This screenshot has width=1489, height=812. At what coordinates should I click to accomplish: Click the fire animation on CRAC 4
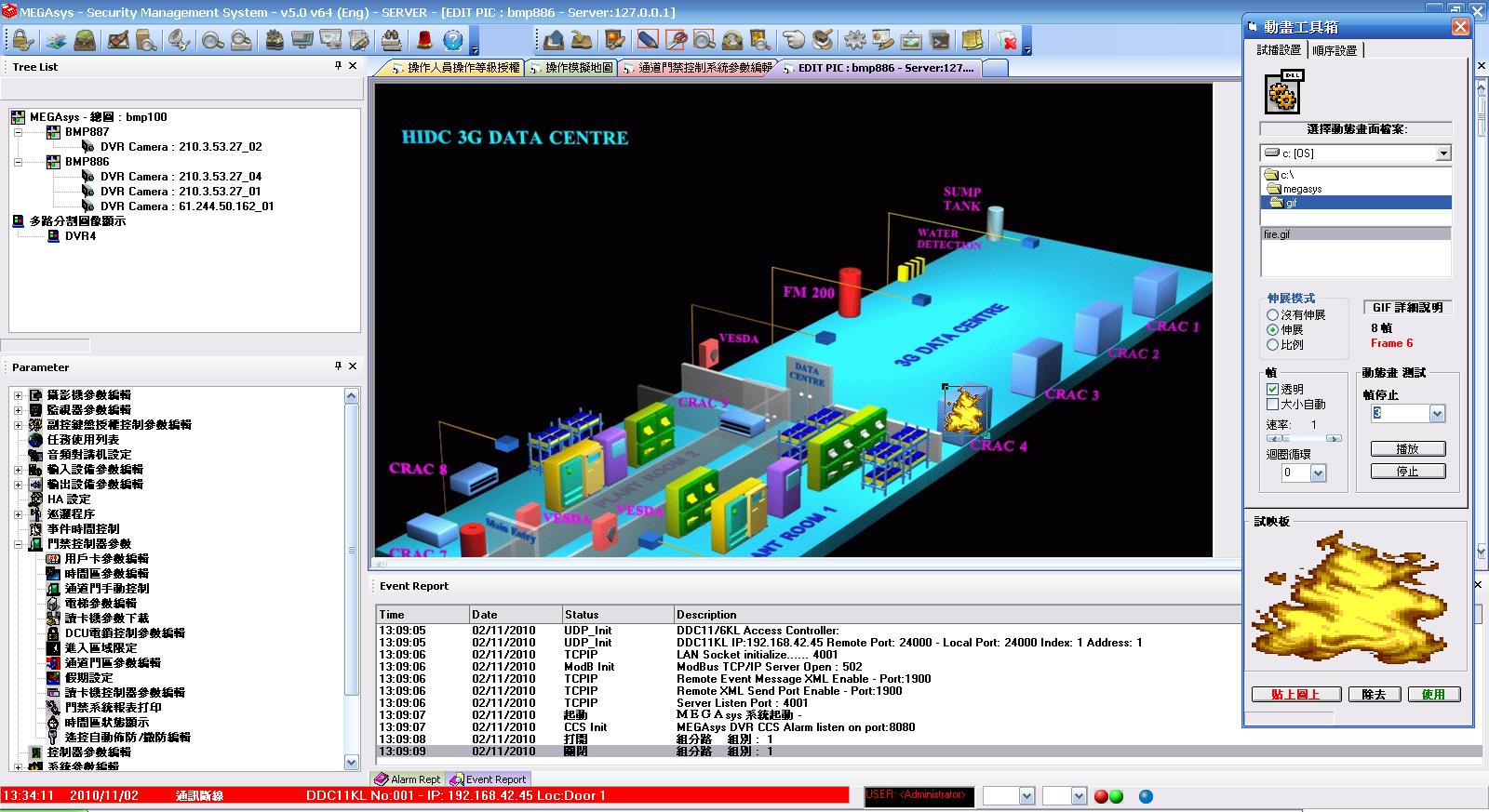[964, 412]
